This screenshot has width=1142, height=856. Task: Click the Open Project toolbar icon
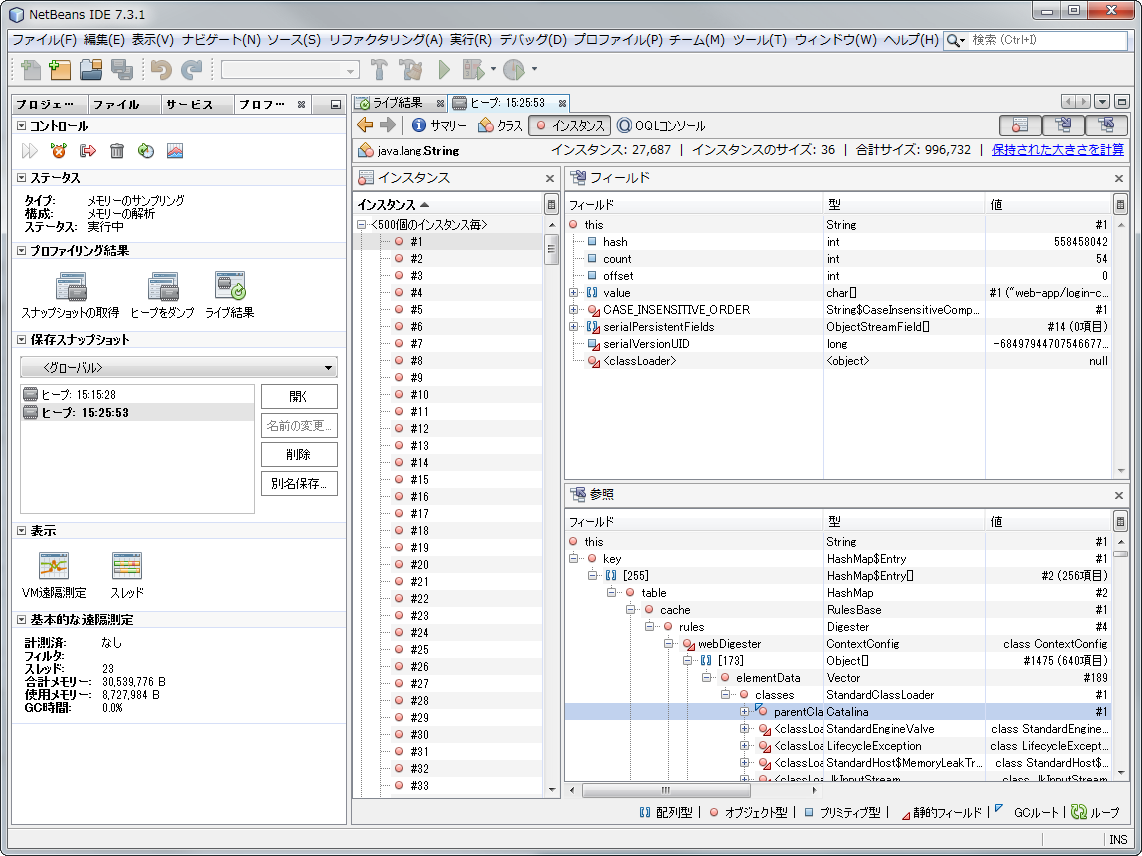click(x=91, y=69)
